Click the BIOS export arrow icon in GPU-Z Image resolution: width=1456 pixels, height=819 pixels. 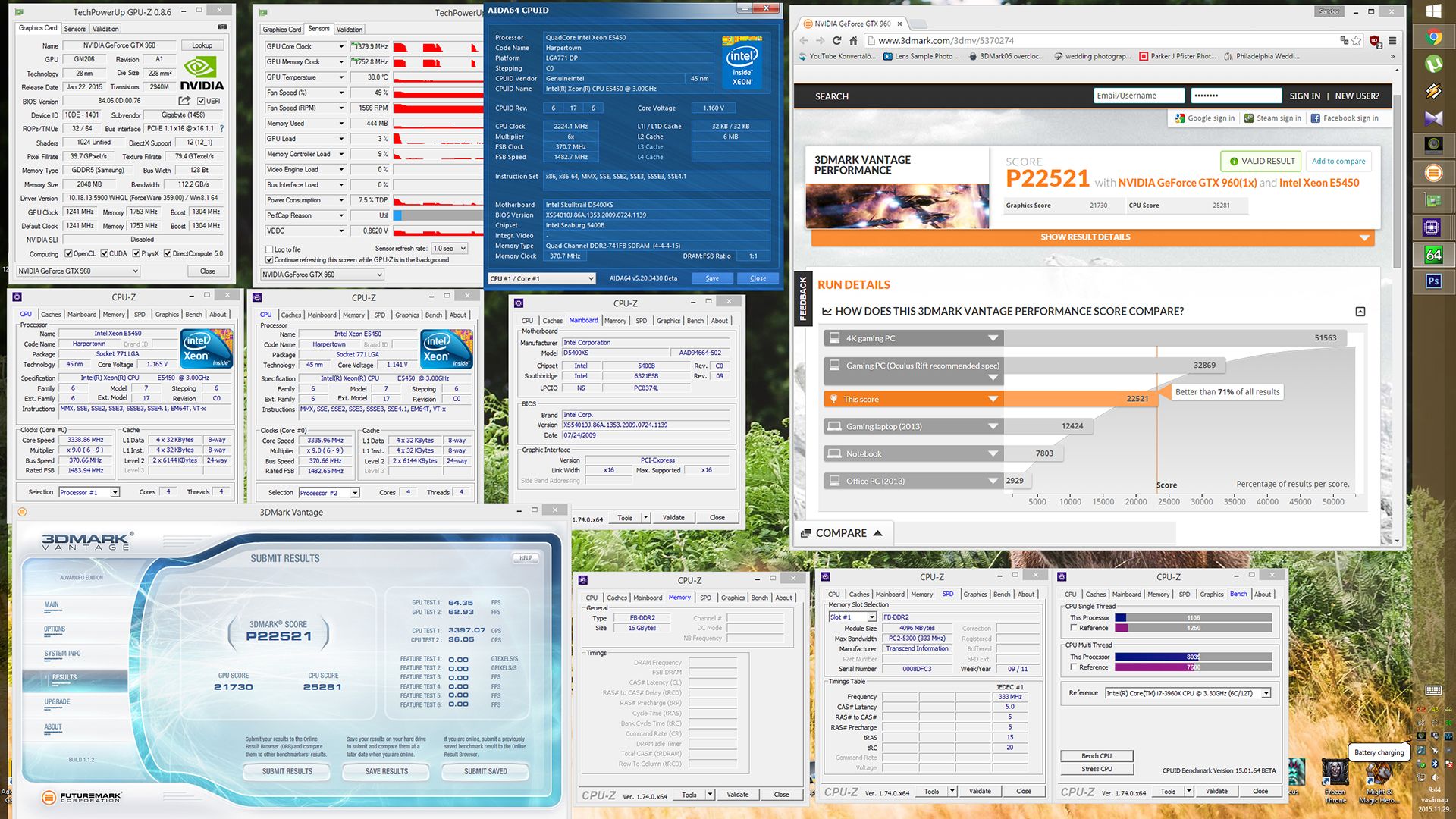tap(184, 101)
